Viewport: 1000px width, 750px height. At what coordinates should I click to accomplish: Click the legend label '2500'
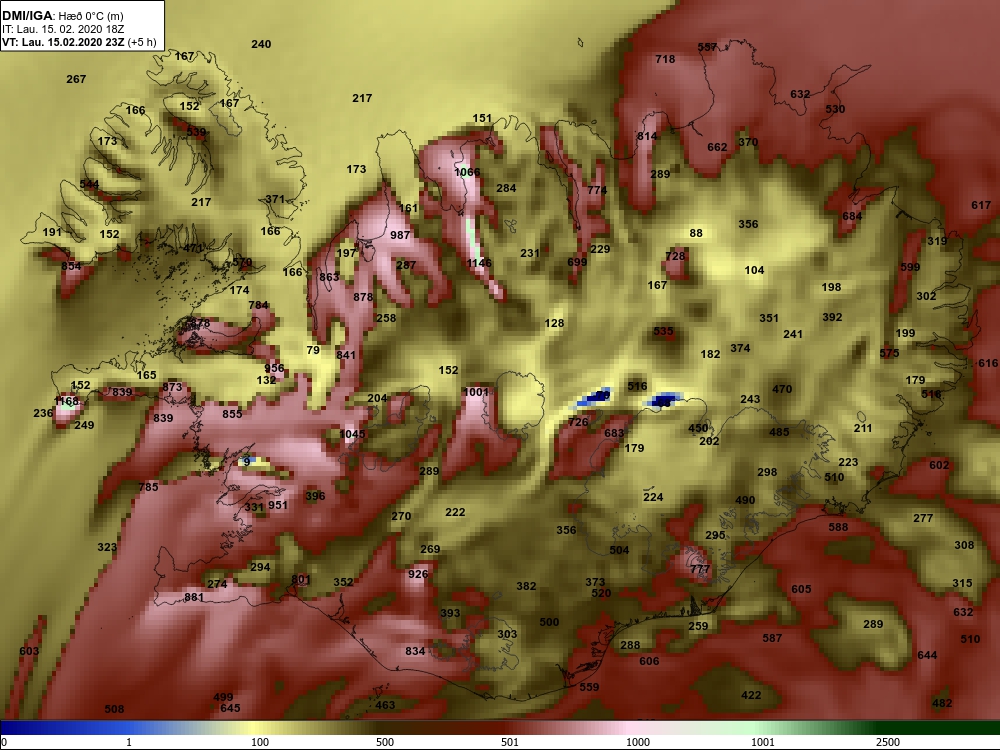(888, 742)
